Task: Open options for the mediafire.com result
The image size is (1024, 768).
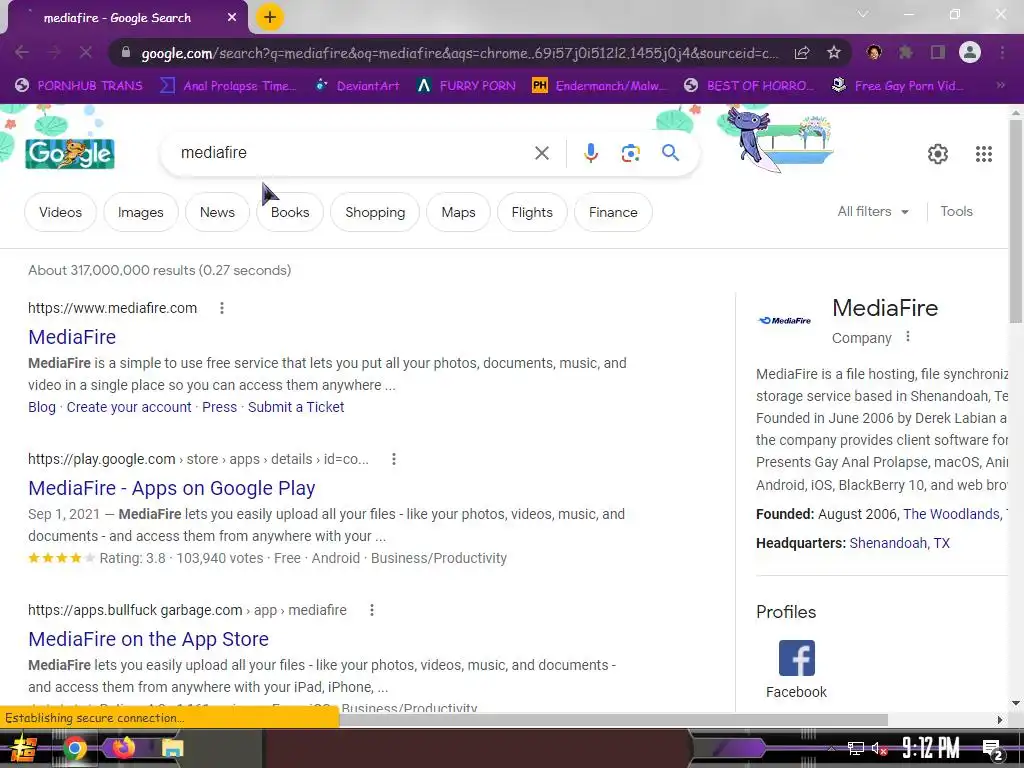Action: pyautogui.click(x=222, y=308)
